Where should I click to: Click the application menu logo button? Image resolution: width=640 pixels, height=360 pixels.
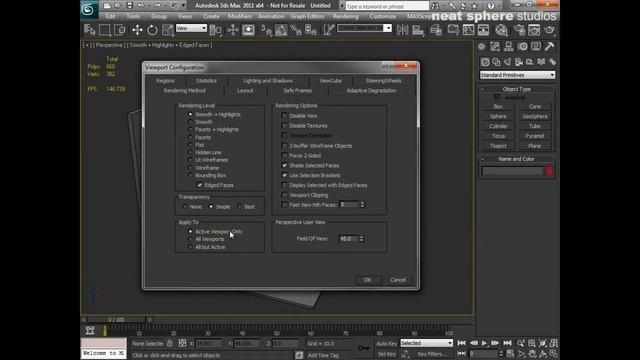[x=89, y=9]
